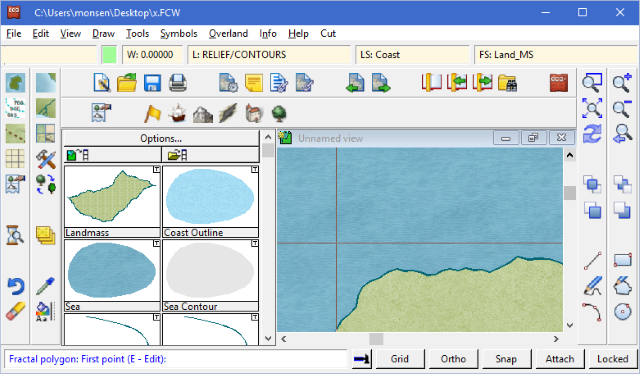Screen dimensions: 640x374
Task: Select the Zoom Window magnifier icon
Action: click(592, 83)
